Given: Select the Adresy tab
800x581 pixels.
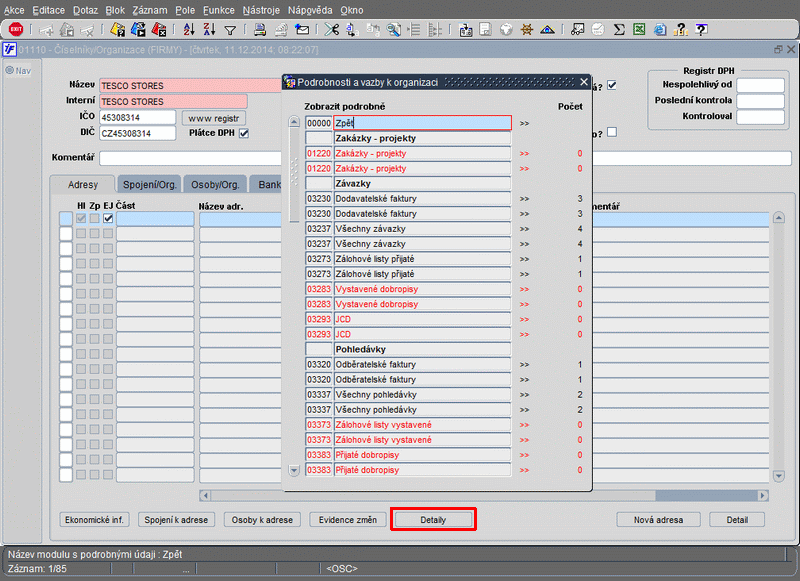Looking at the screenshot, I should click(x=83, y=184).
